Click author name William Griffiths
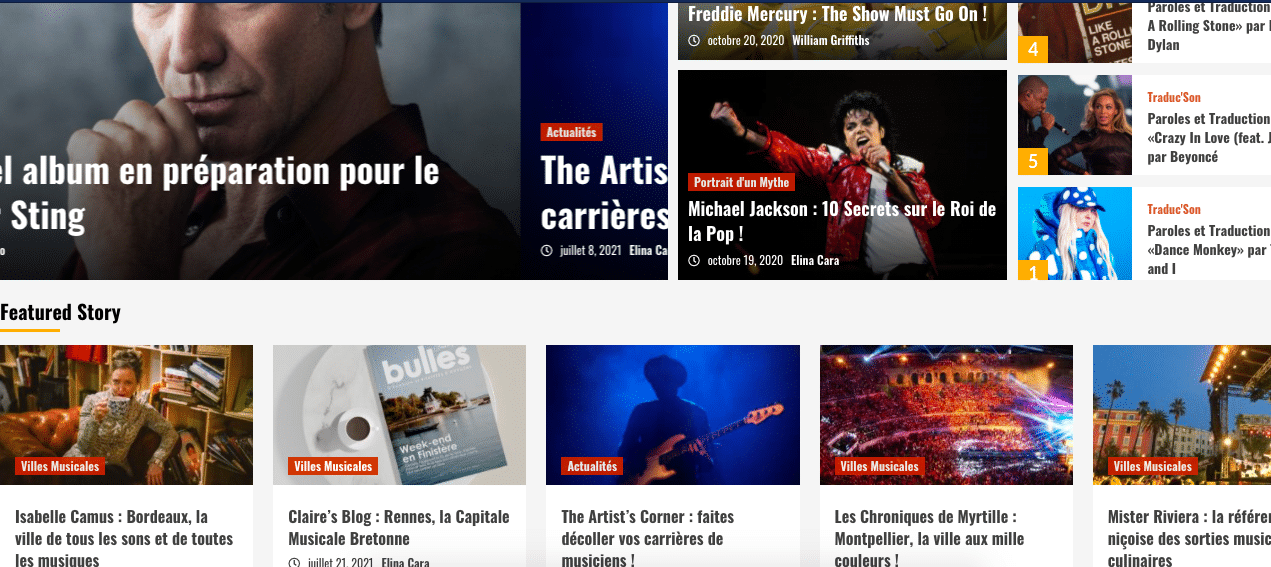 [830, 41]
